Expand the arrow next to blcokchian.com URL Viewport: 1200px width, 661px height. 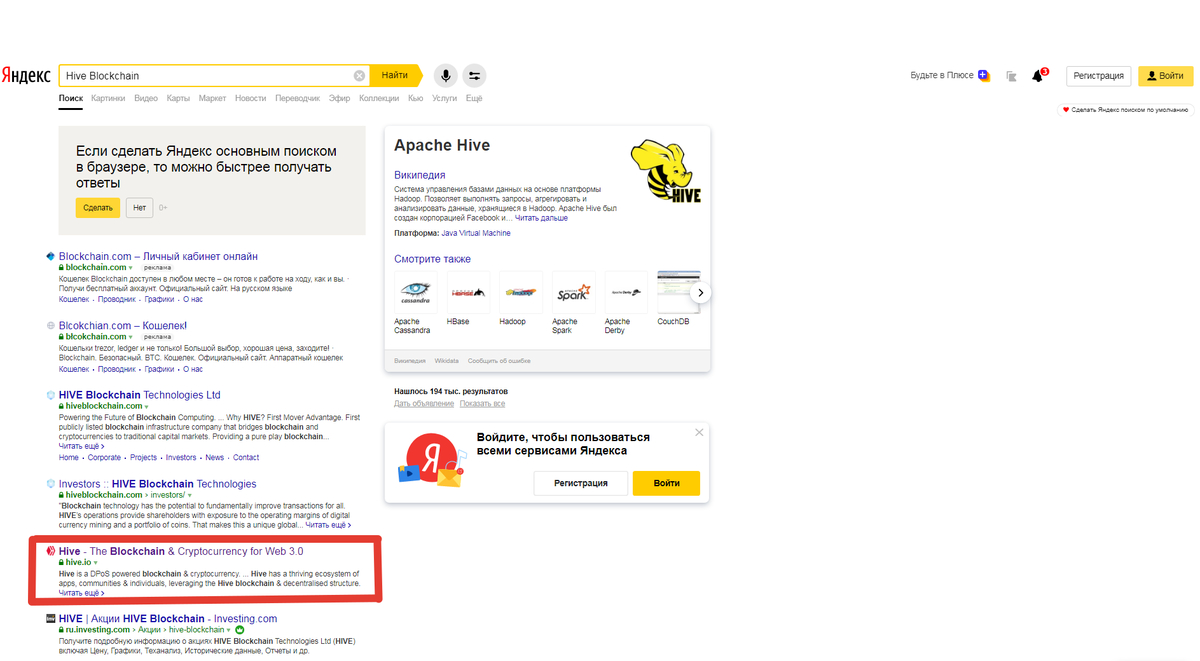[131, 337]
